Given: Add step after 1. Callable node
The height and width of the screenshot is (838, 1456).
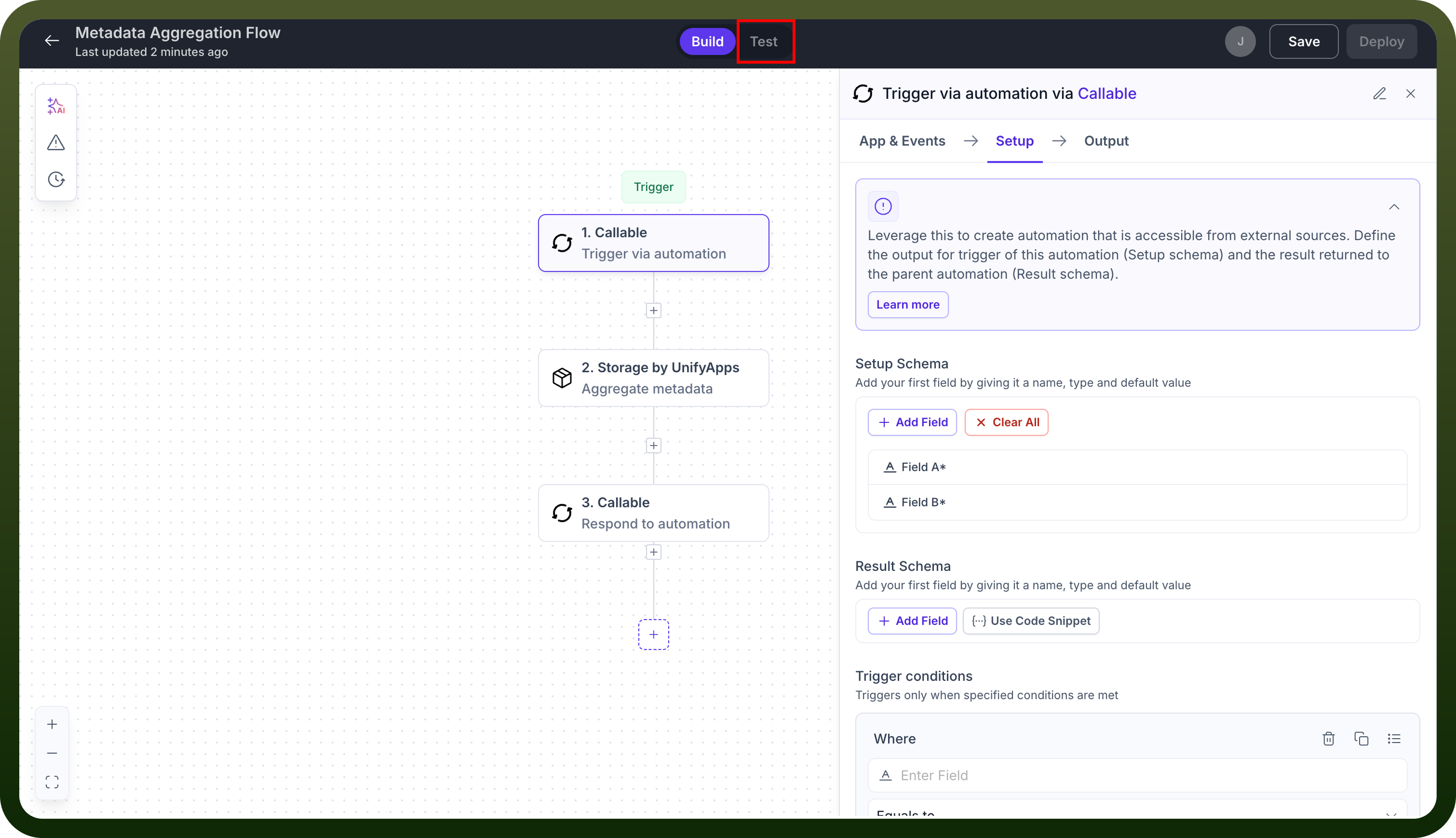Looking at the screenshot, I should point(653,311).
